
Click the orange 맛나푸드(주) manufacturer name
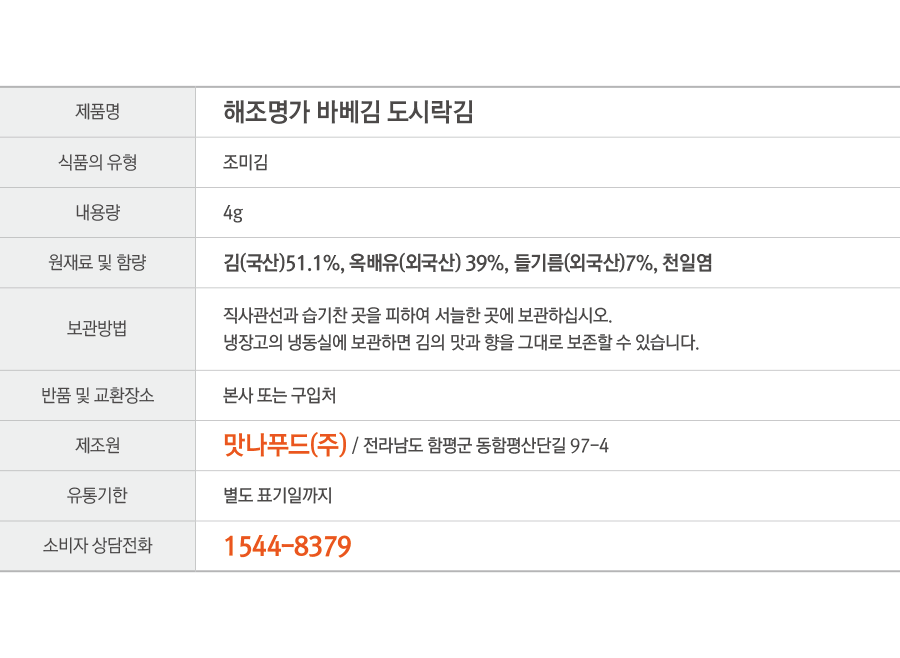tap(285, 444)
